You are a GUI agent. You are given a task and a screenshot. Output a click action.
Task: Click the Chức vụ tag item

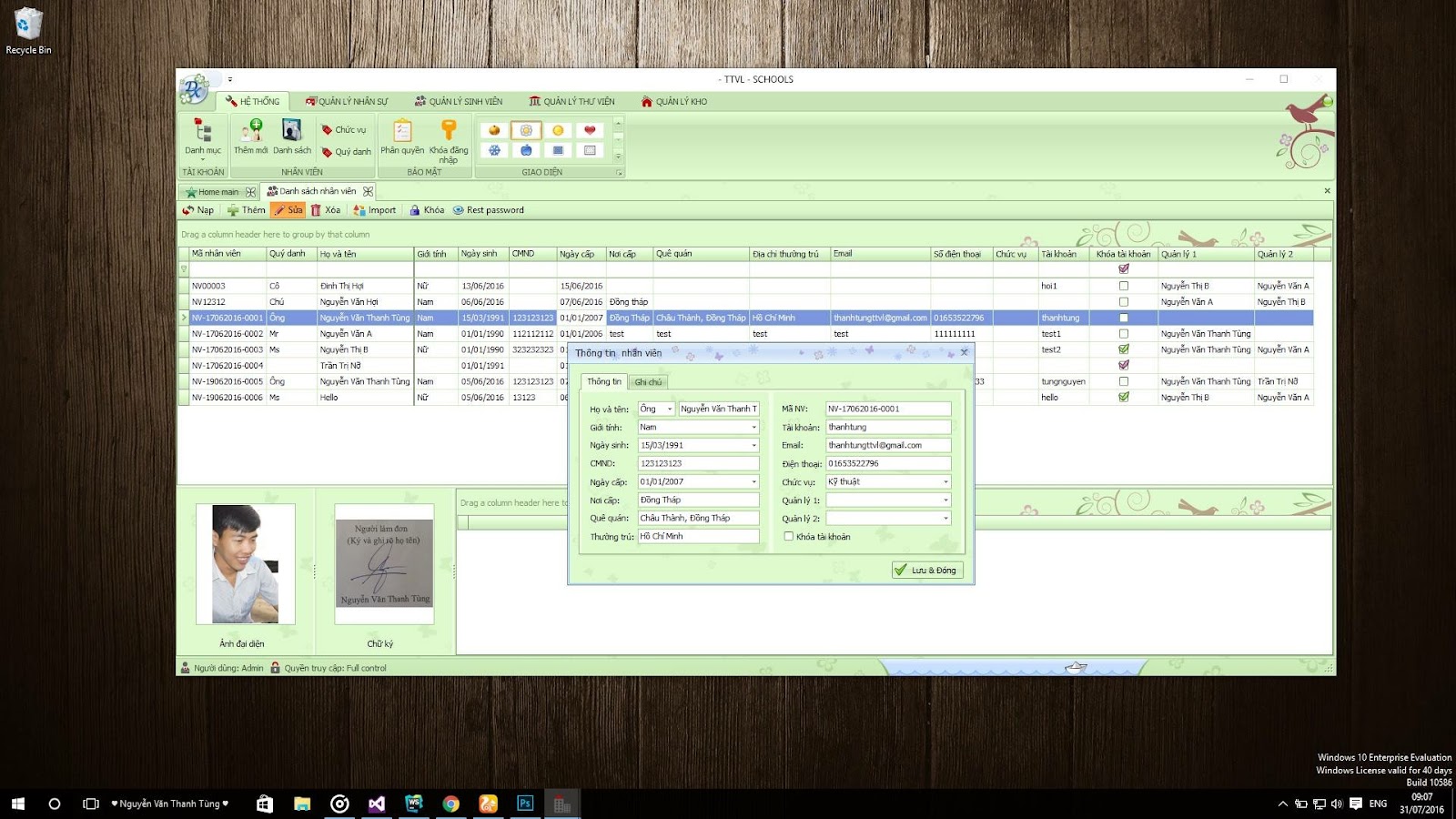tap(344, 130)
